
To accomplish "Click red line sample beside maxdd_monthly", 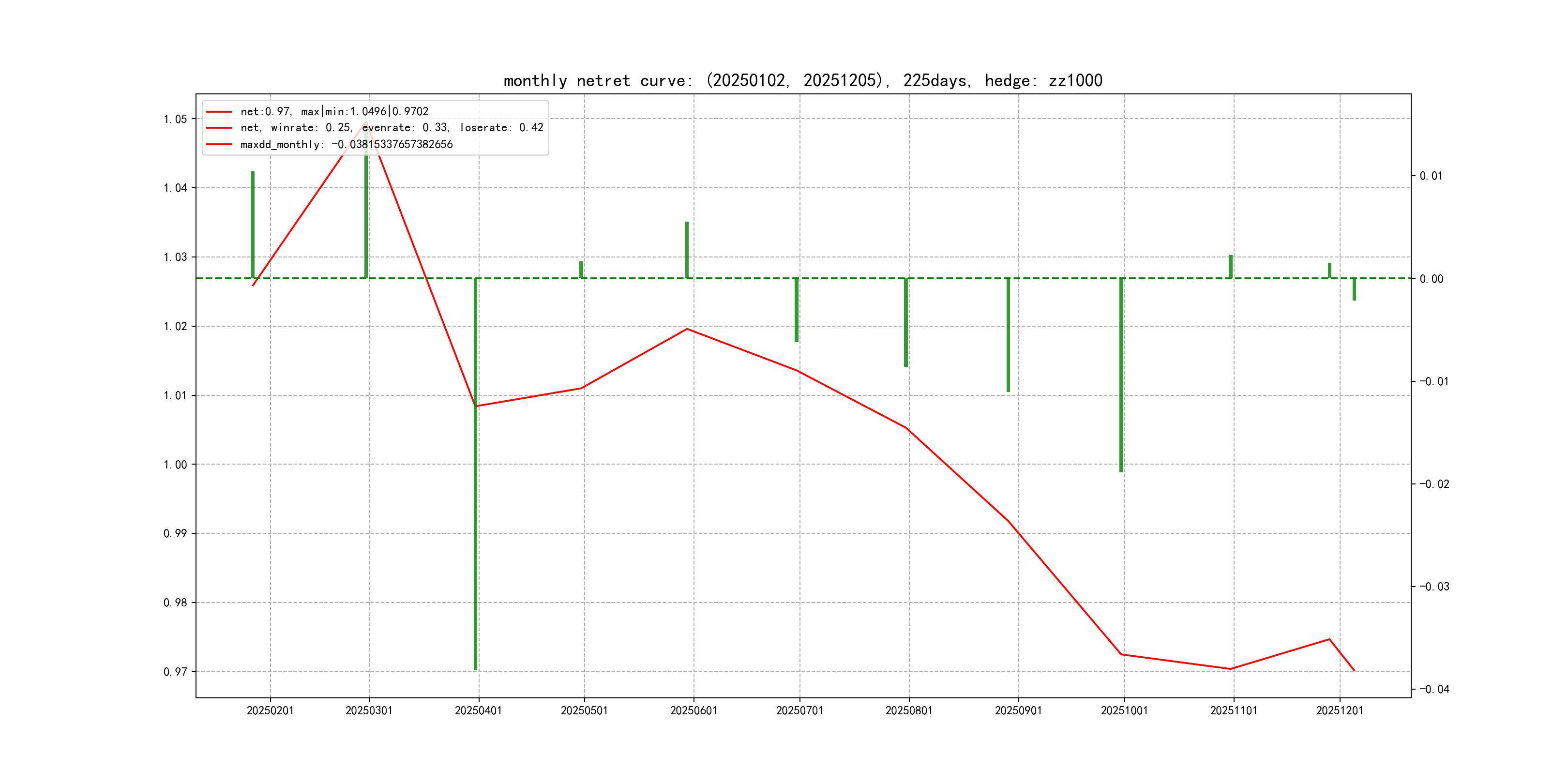I will pos(219,144).
